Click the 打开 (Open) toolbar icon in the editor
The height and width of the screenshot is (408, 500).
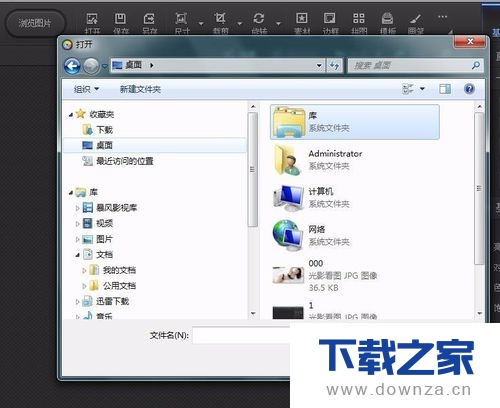click(92, 19)
